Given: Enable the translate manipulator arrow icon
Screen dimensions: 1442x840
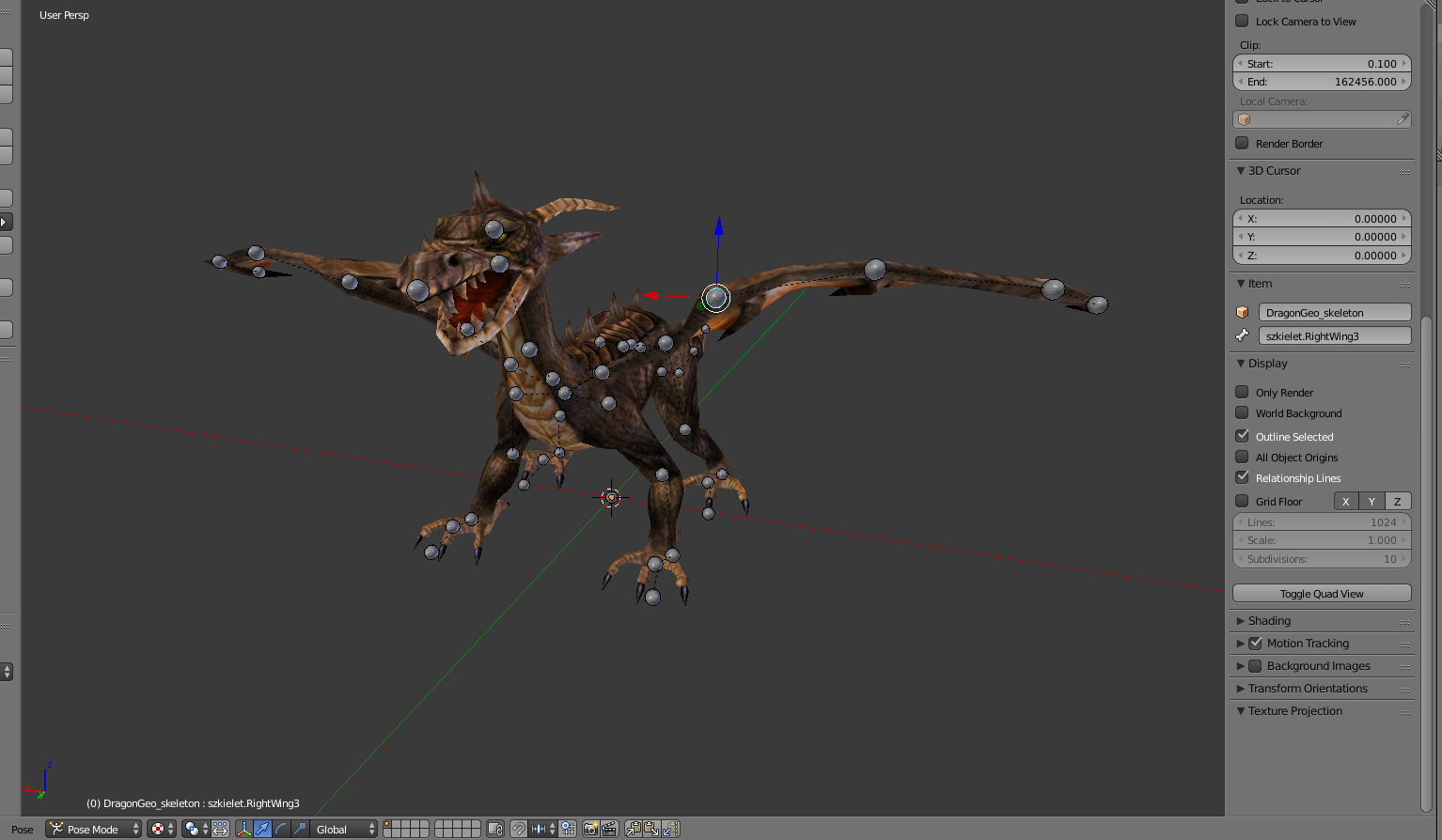Looking at the screenshot, I should (262, 829).
